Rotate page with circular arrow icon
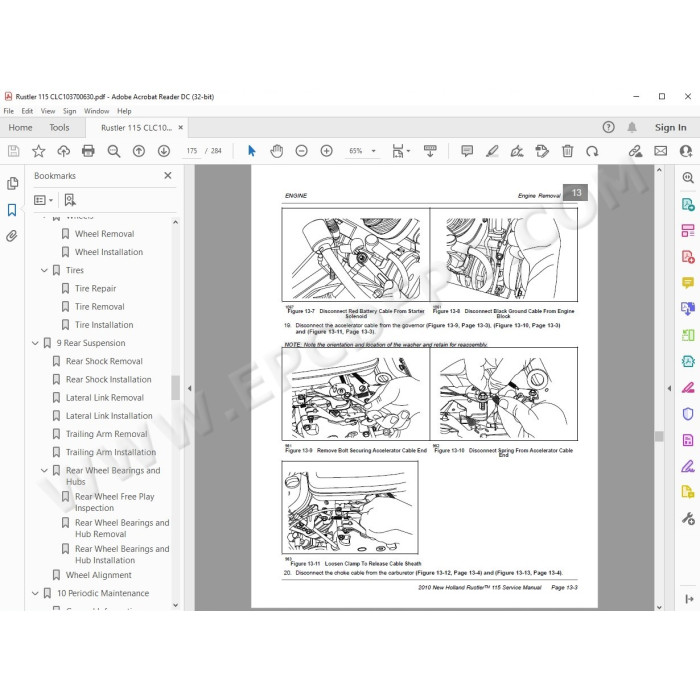 tap(592, 151)
